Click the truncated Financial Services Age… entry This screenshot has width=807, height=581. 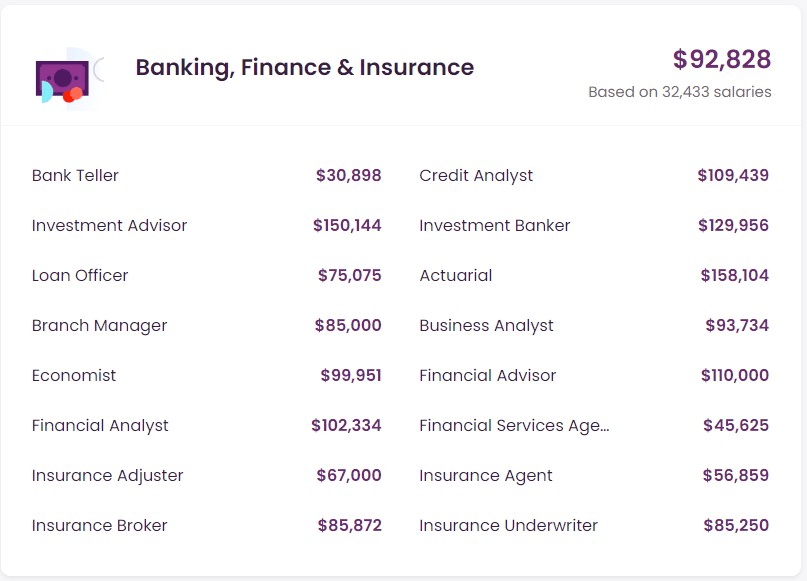tap(514, 426)
